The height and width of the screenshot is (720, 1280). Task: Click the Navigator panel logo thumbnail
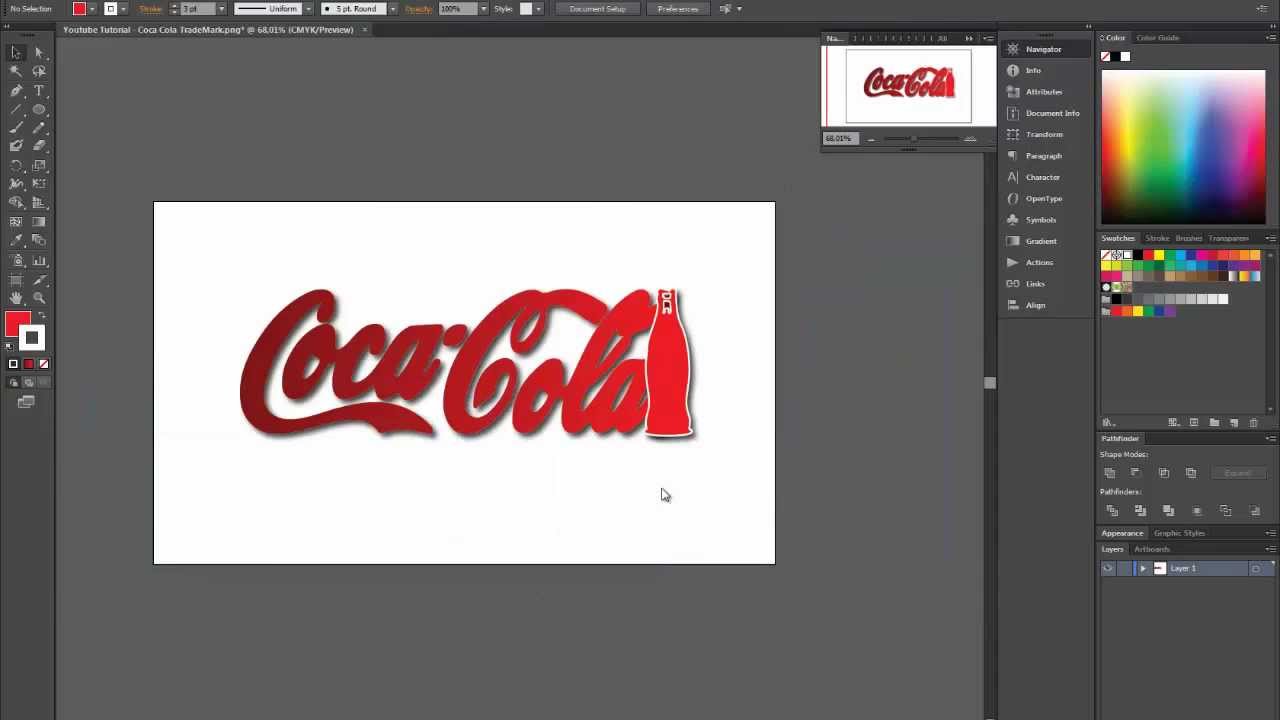click(908, 85)
